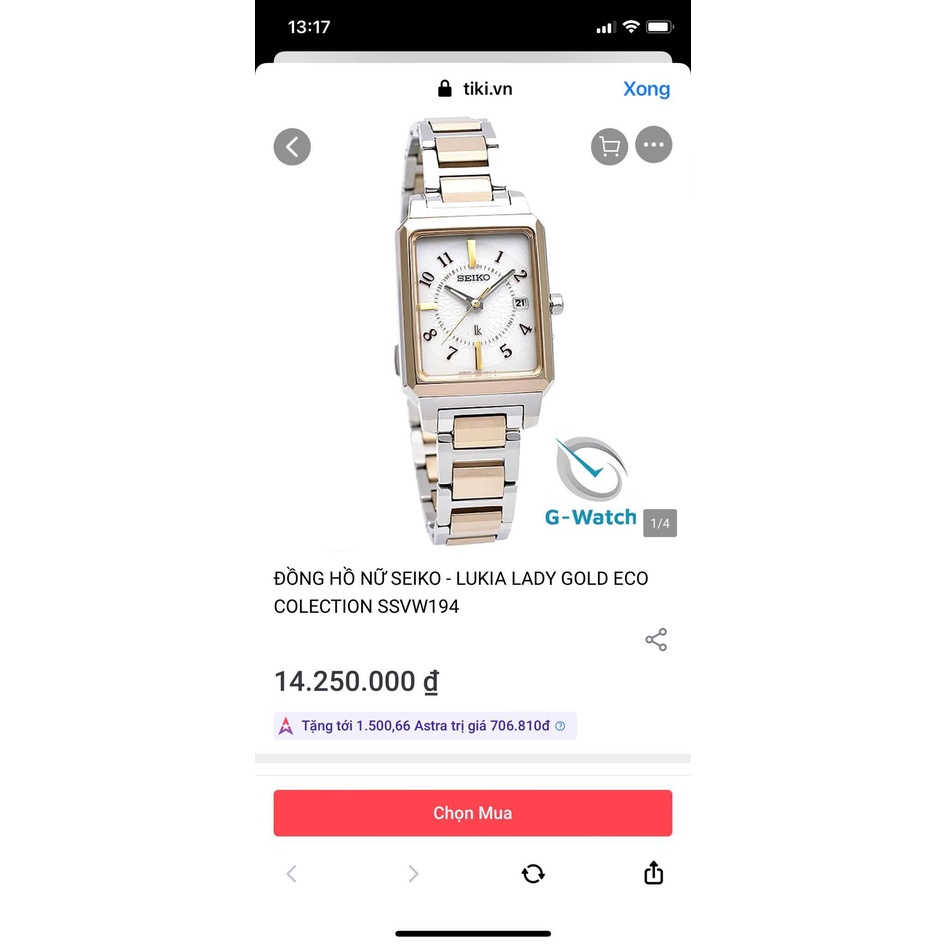Tap the 14.250.000 đ price

click(x=357, y=682)
